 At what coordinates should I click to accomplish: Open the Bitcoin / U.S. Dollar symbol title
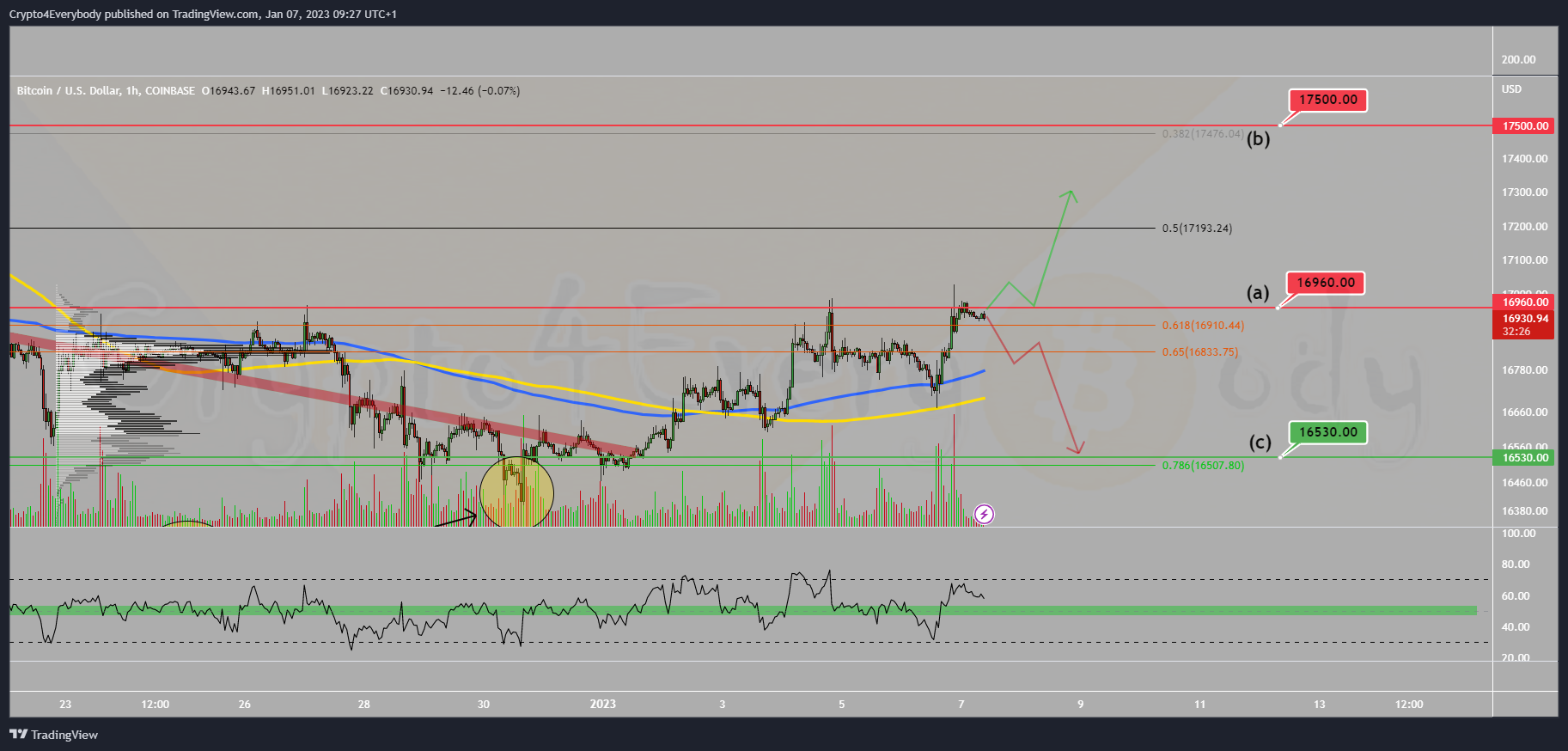tap(106, 91)
